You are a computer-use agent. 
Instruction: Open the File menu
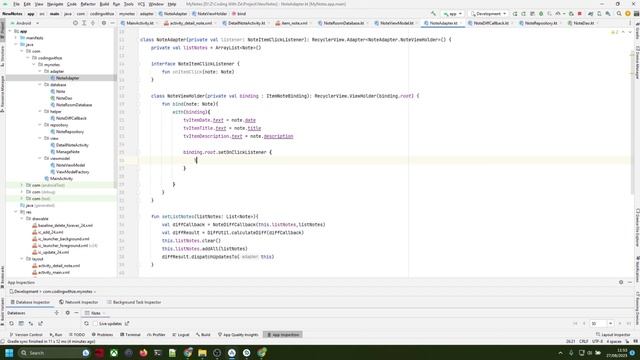click(16, 4)
